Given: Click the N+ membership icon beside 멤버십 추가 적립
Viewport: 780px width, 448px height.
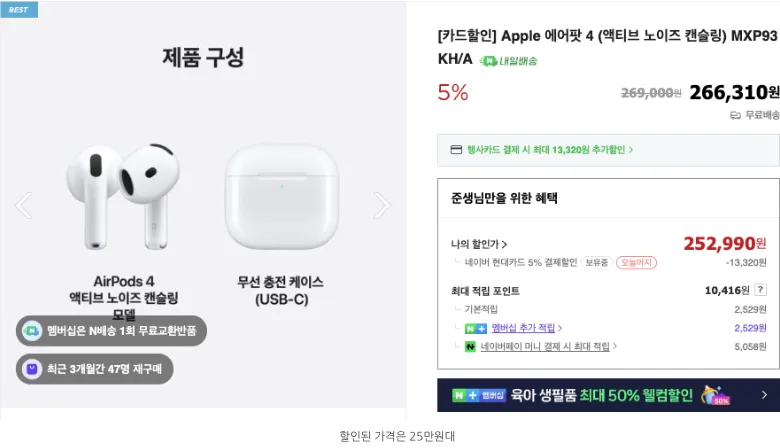Looking at the screenshot, I should [476, 328].
